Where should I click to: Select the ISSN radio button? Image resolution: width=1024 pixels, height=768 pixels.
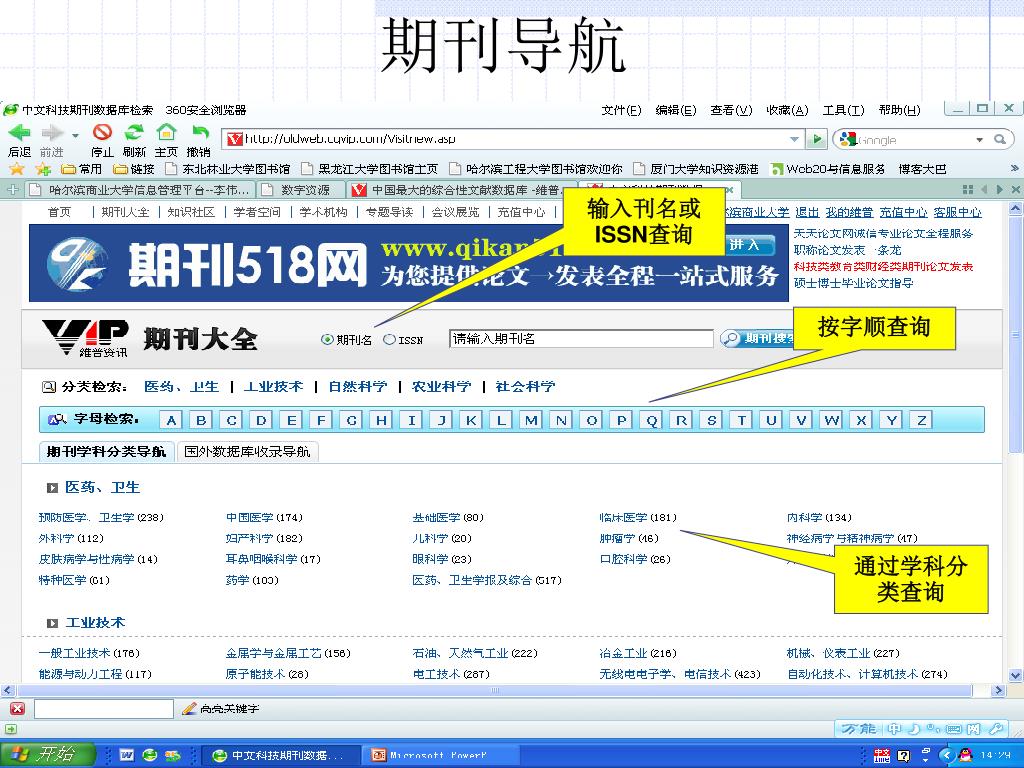[389, 340]
